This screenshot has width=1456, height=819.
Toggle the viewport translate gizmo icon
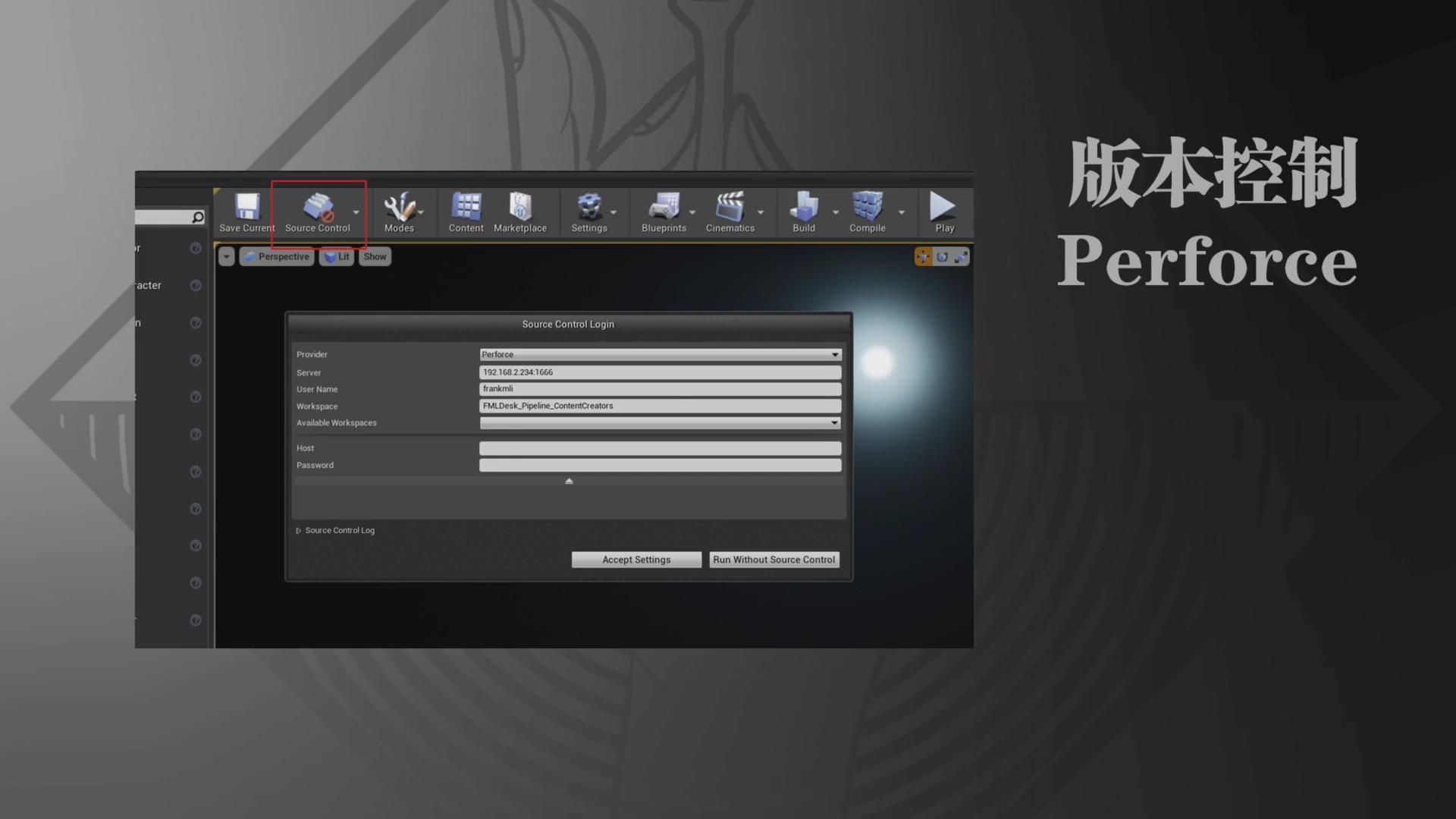click(x=923, y=257)
